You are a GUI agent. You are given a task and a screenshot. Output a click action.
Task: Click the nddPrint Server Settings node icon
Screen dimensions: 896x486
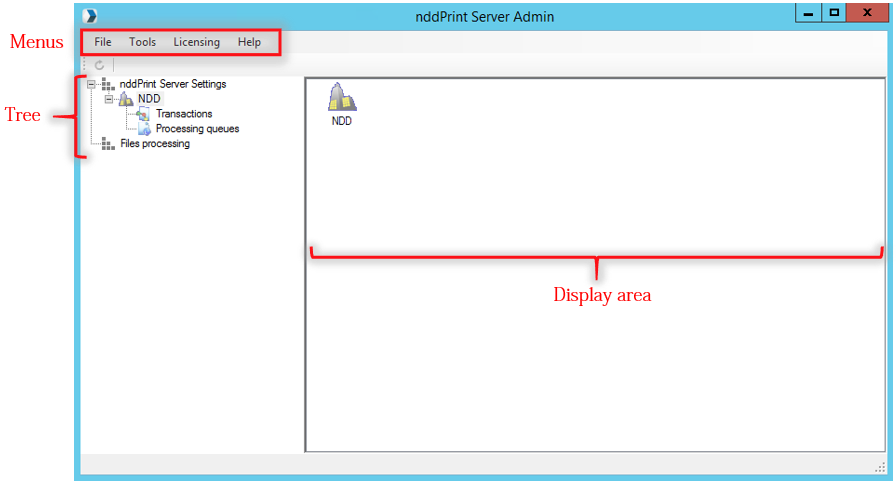(108, 85)
